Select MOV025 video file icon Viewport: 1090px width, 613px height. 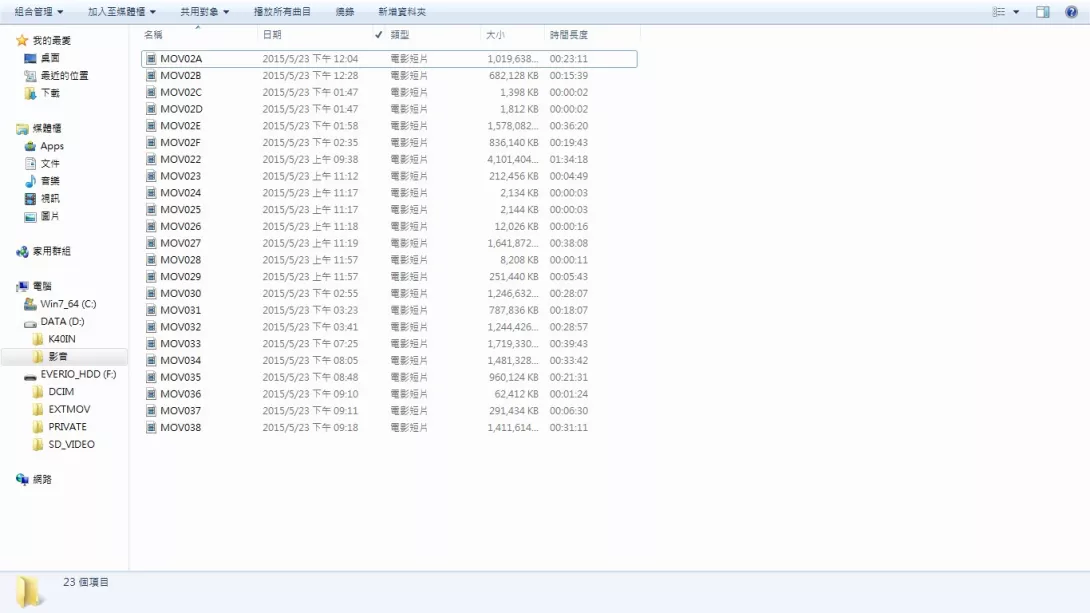tap(151, 209)
